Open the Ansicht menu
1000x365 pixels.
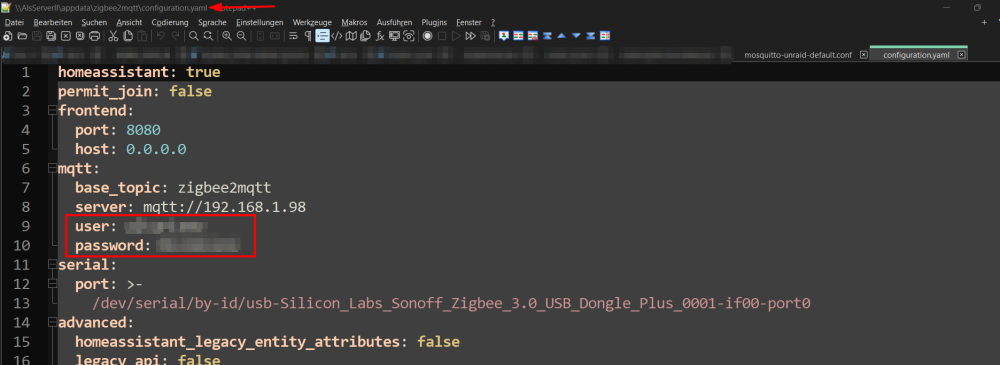[x=129, y=22]
